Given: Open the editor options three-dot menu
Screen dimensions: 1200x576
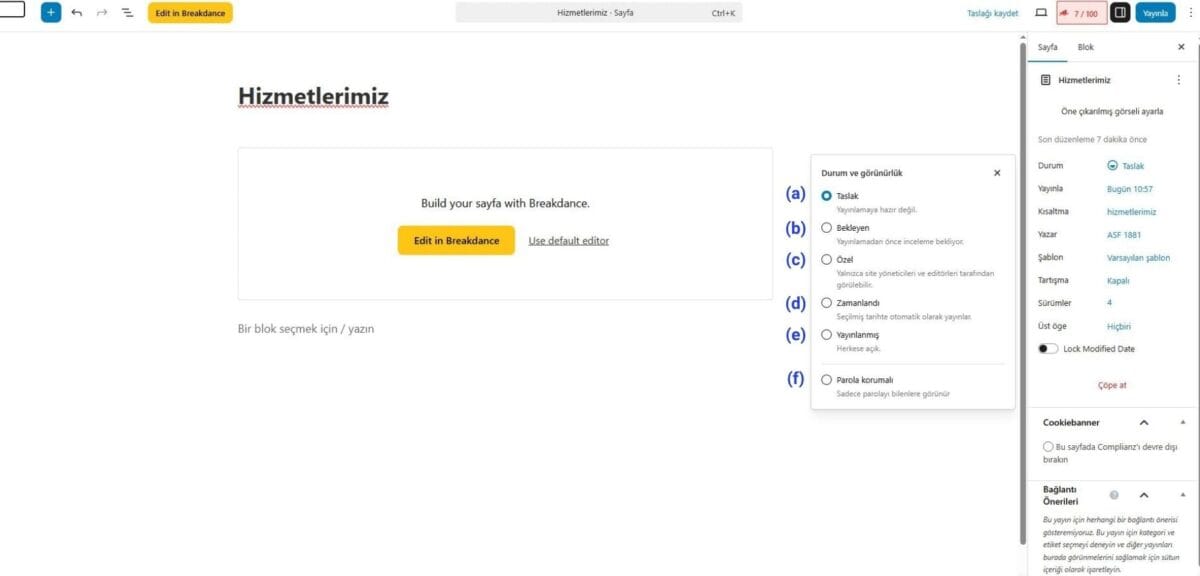Looking at the screenshot, I should tap(1188, 13).
